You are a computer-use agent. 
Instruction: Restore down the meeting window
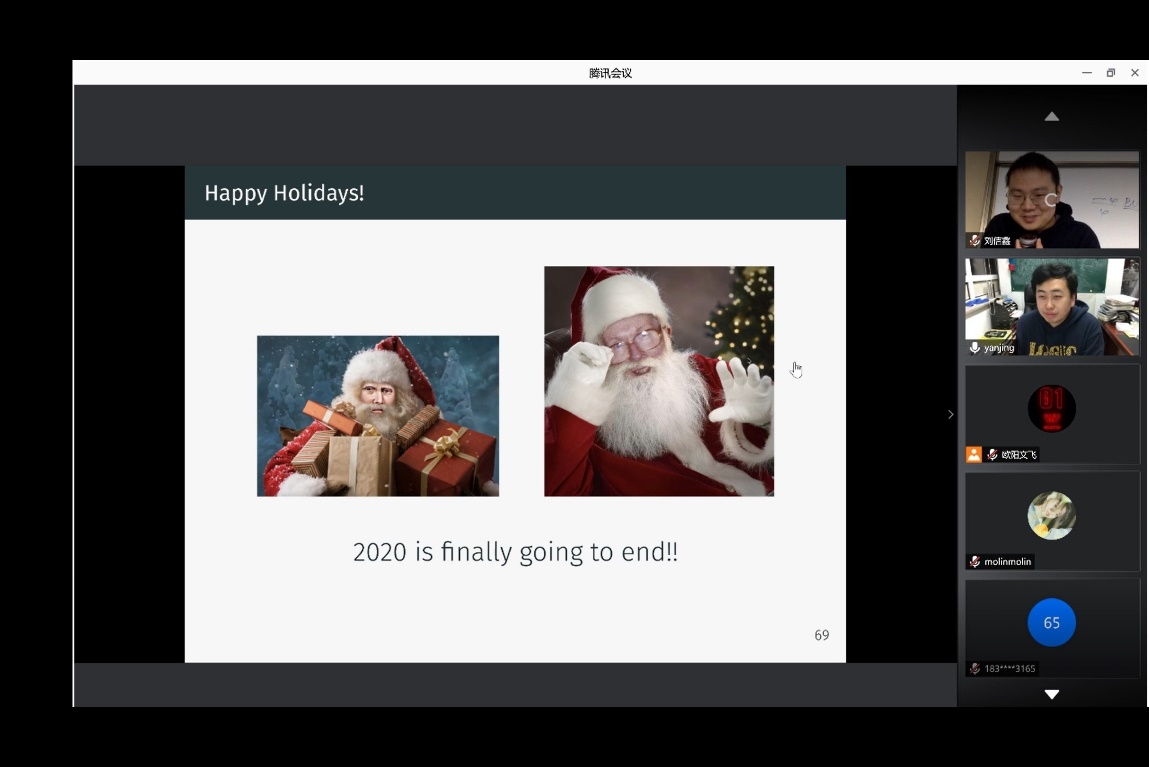click(1110, 73)
